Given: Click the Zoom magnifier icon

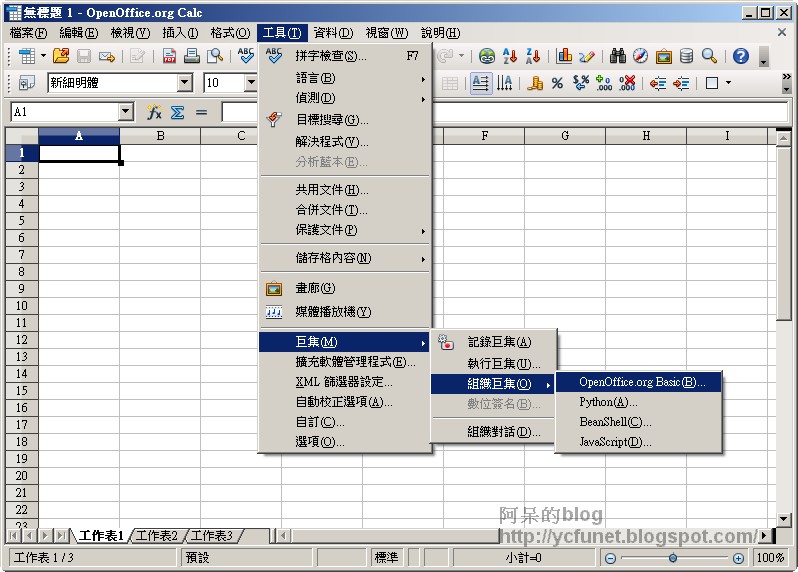Looking at the screenshot, I should pos(709,56).
